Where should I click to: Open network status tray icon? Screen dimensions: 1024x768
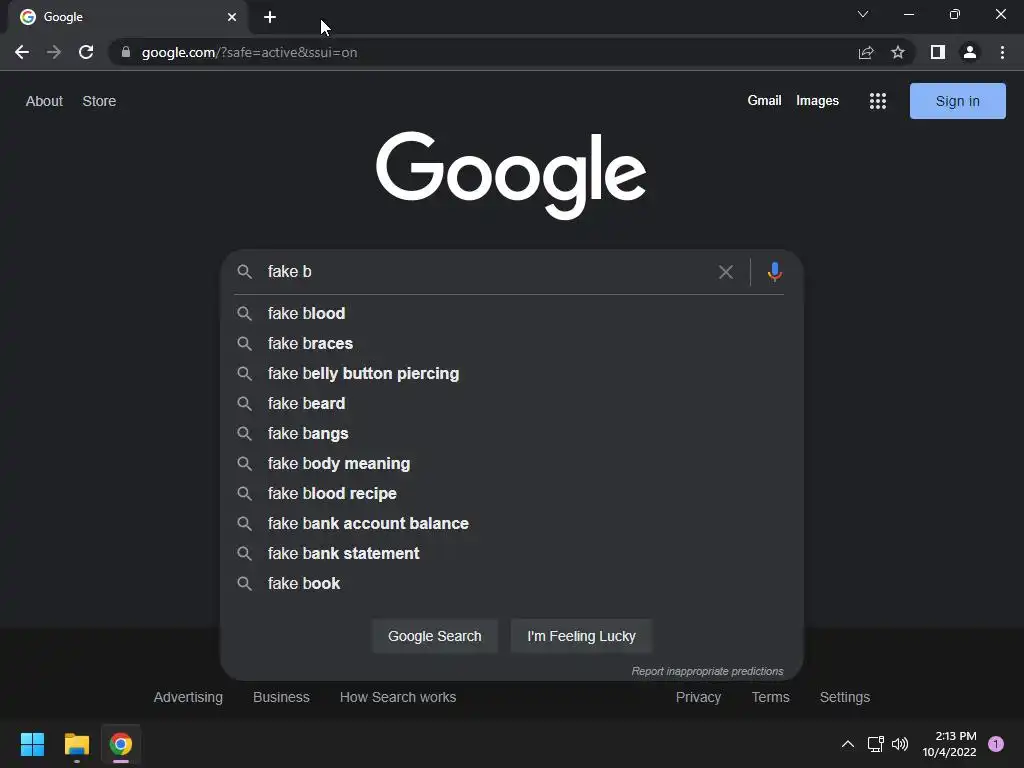pyautogui.click(x=875, y=744)
